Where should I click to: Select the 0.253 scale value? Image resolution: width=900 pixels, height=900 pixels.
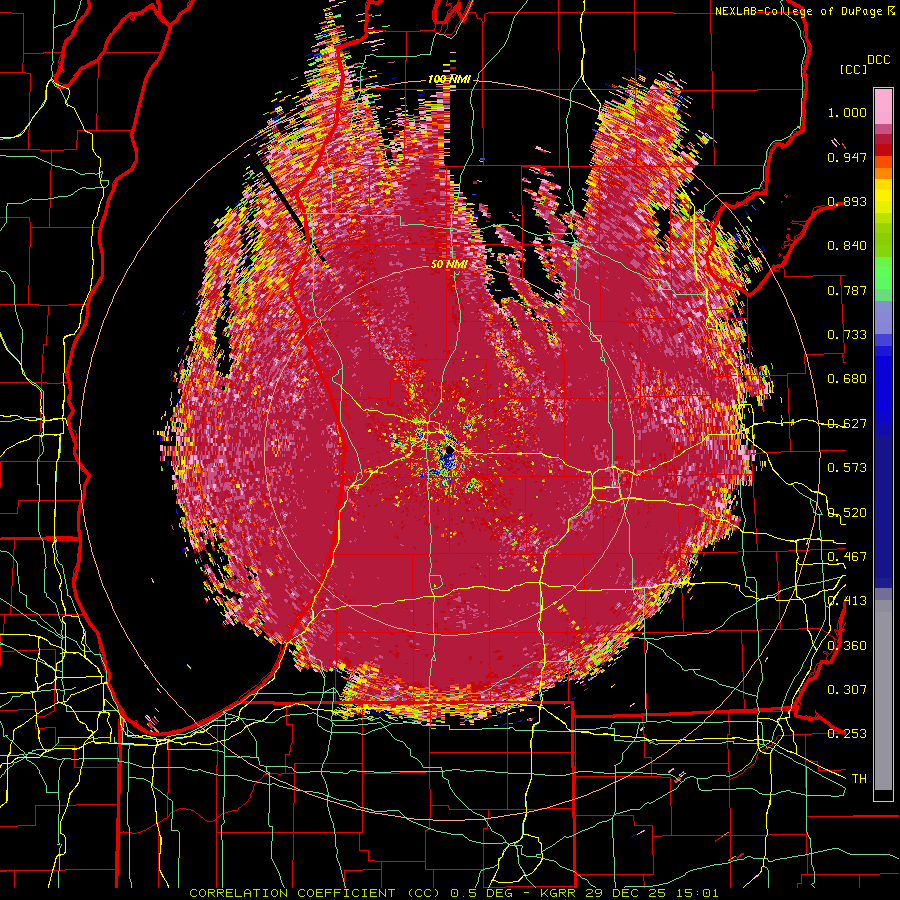pos(847,734)
